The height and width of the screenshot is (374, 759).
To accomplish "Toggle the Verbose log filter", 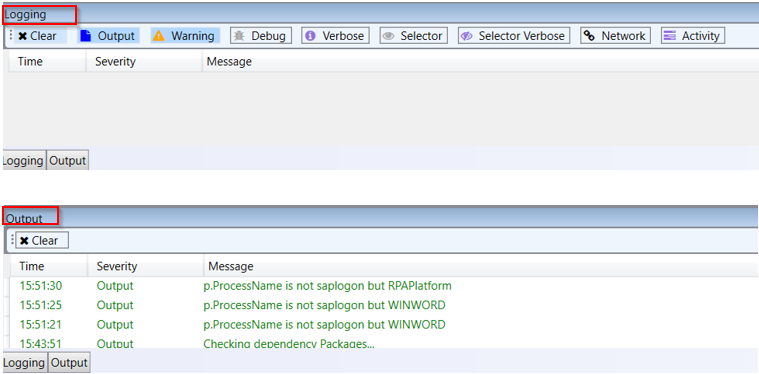I will 335,36.
